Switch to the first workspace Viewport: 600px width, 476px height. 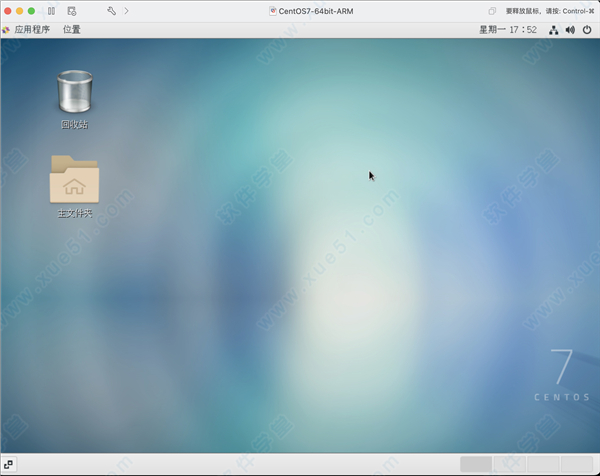coord(476,464)
